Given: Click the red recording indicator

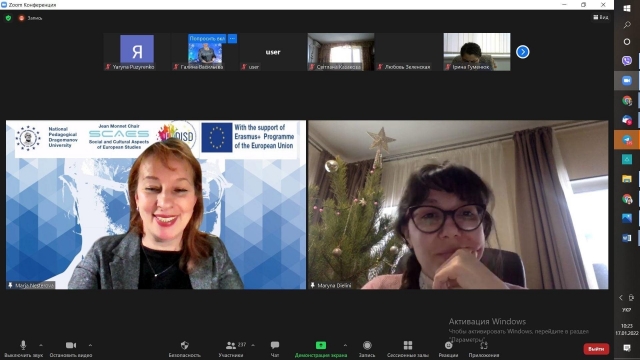Looking at the screenshot, I should click(x=22, y=18).
